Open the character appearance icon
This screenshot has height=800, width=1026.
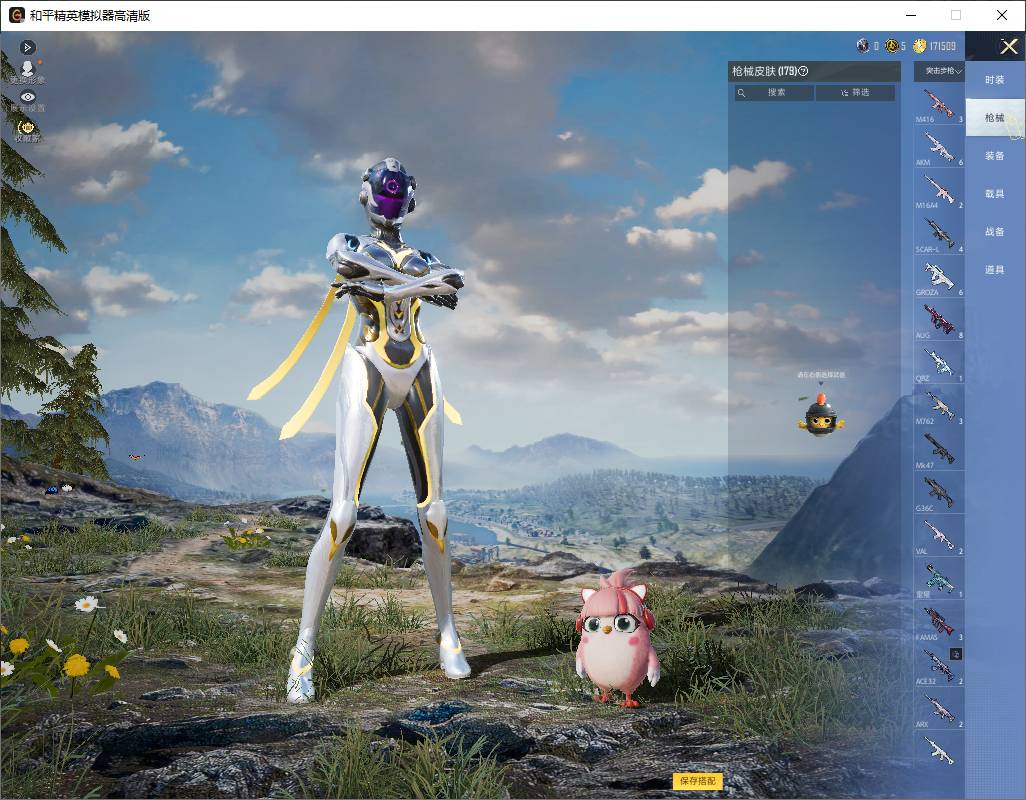(27, 70)
